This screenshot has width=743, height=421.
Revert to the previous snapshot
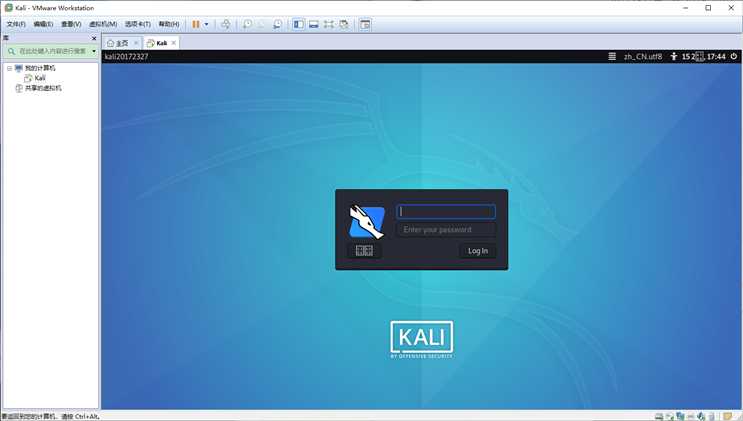[262, 24]
